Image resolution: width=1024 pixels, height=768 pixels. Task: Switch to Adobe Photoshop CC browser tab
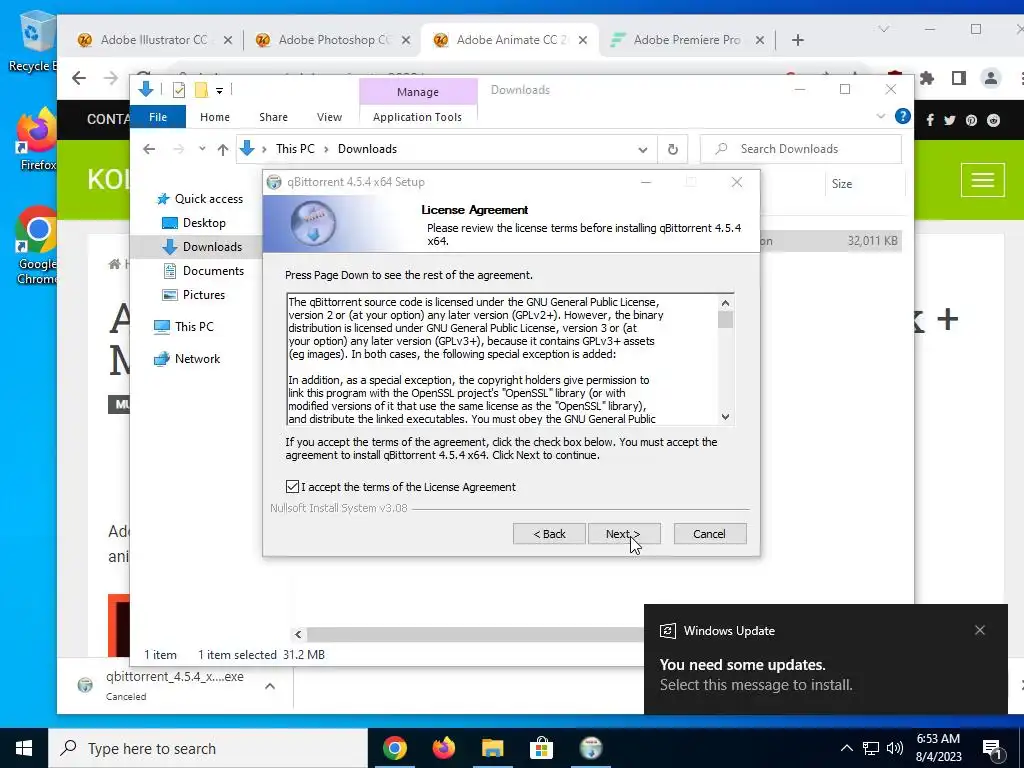(x=332, y=40)
